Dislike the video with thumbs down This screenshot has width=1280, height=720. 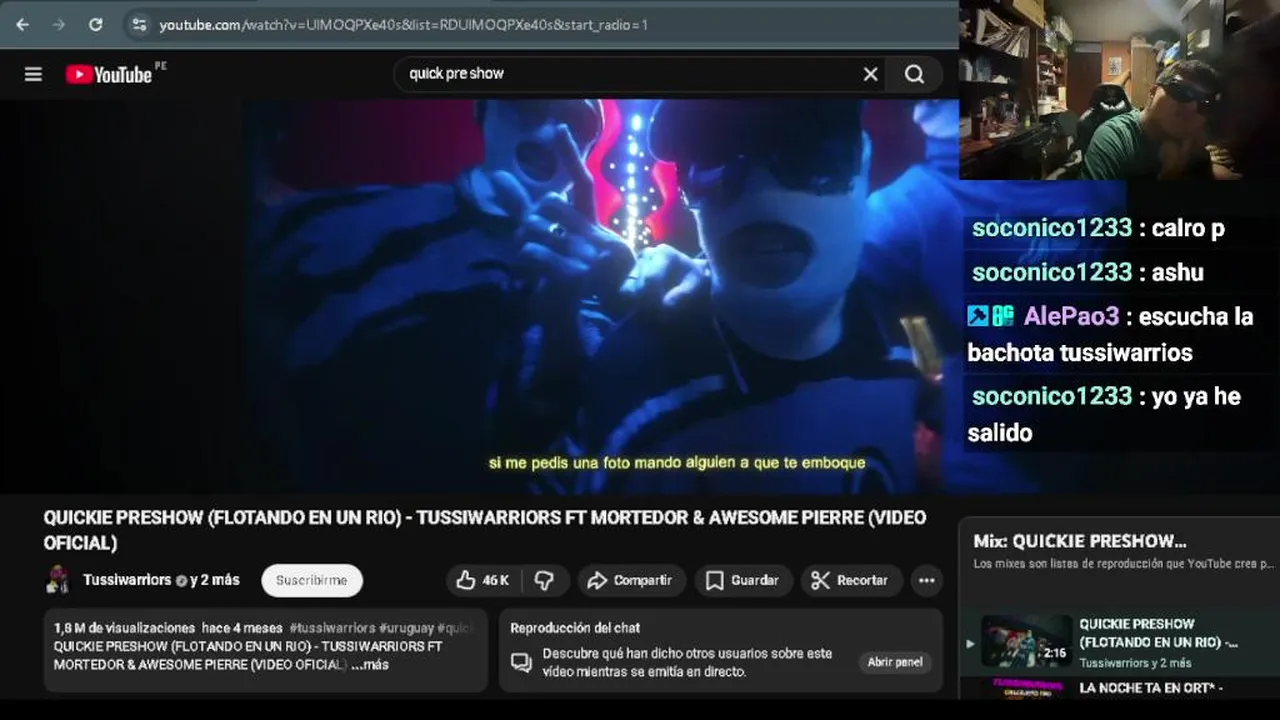[544, 580]
